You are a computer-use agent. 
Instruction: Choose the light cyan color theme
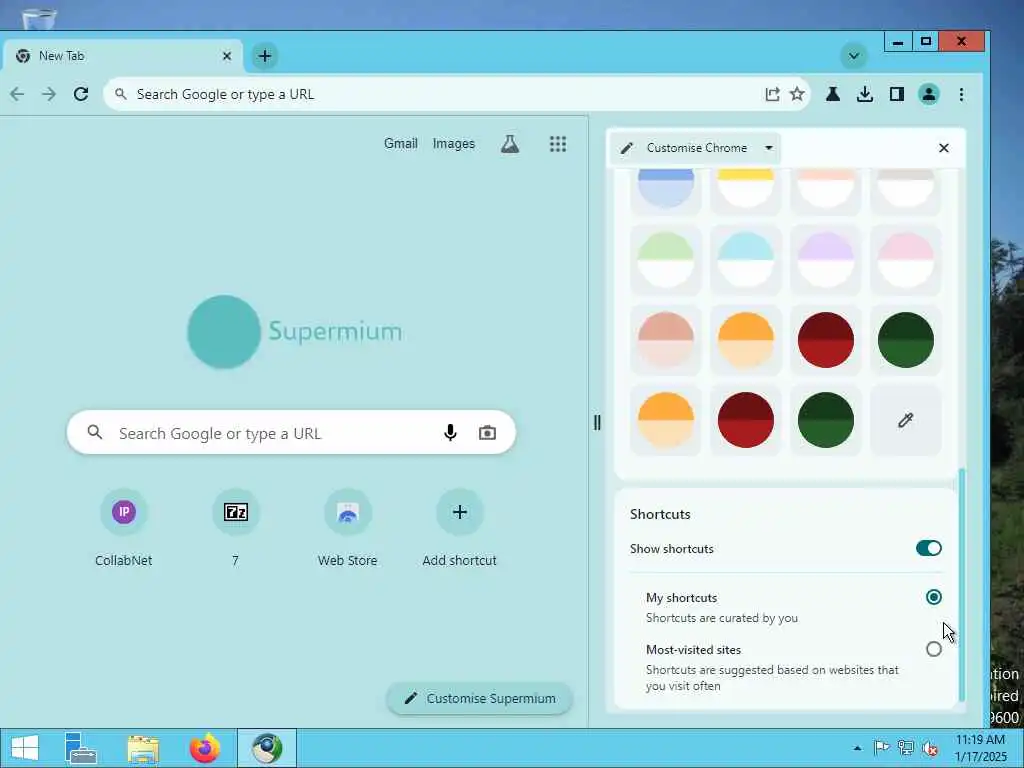[x=745, y=260]
